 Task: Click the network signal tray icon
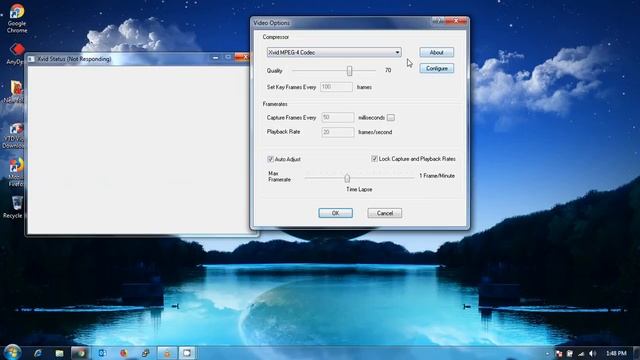coord(581,353)
